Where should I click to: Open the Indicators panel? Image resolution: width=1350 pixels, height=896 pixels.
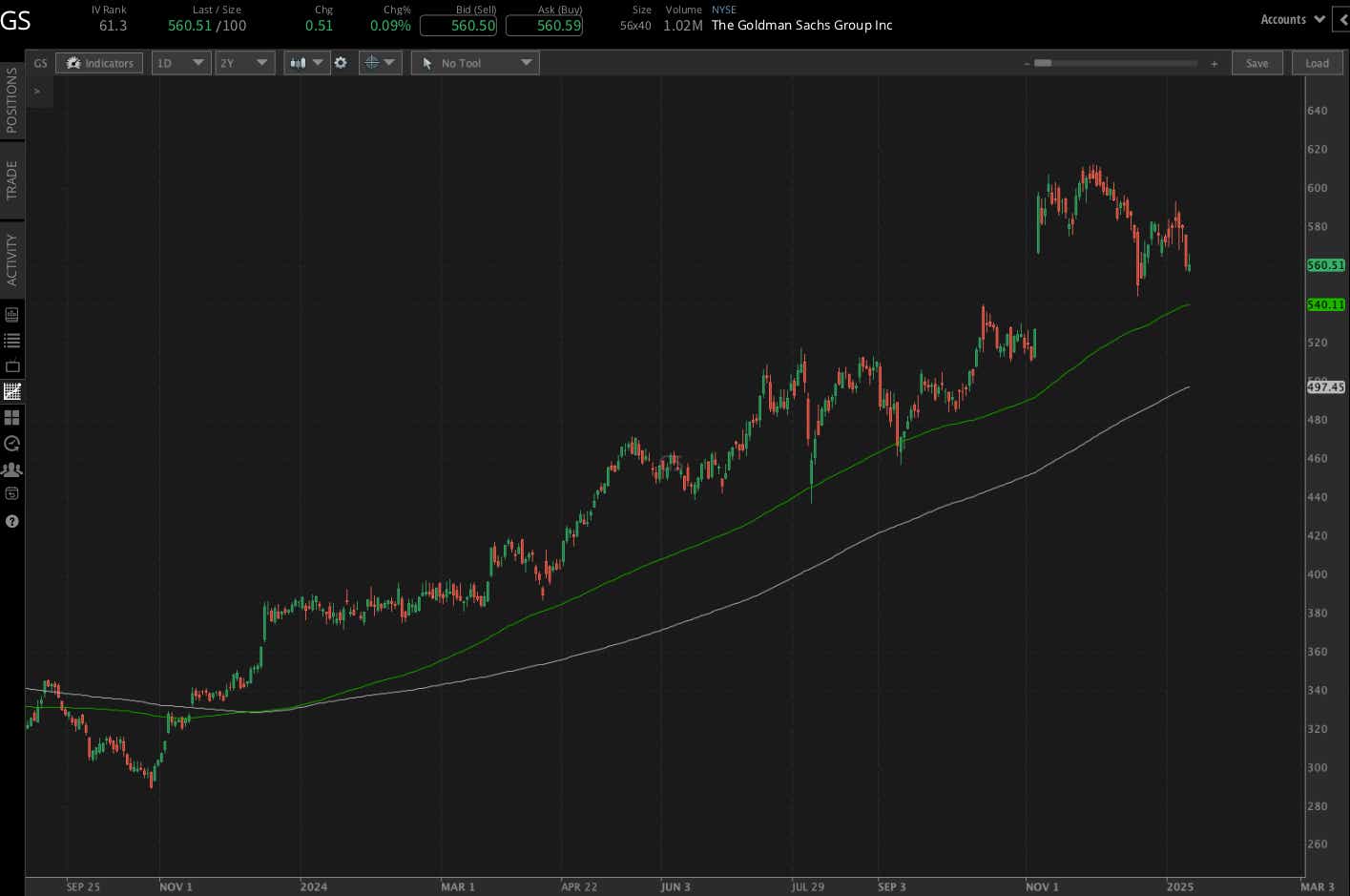99,62
